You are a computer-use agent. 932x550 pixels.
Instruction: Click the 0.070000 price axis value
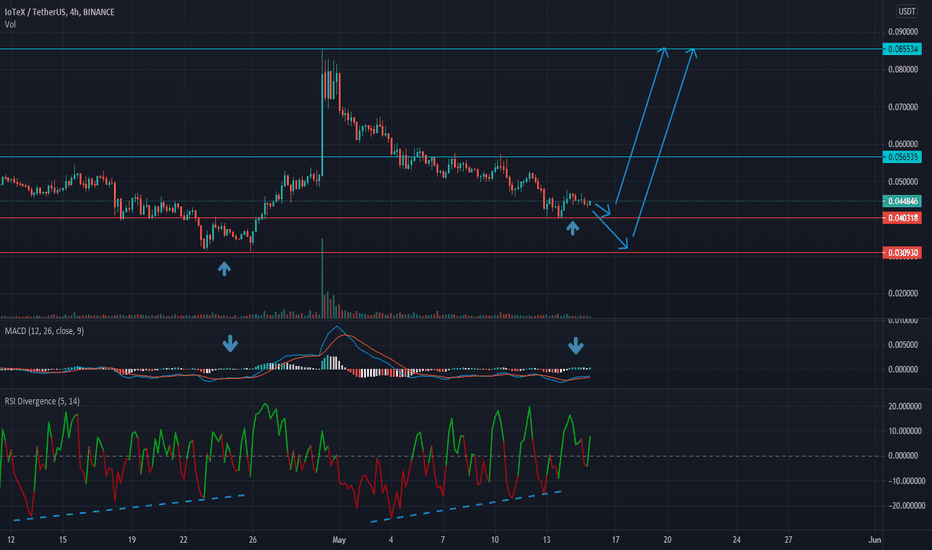[903, 108]
